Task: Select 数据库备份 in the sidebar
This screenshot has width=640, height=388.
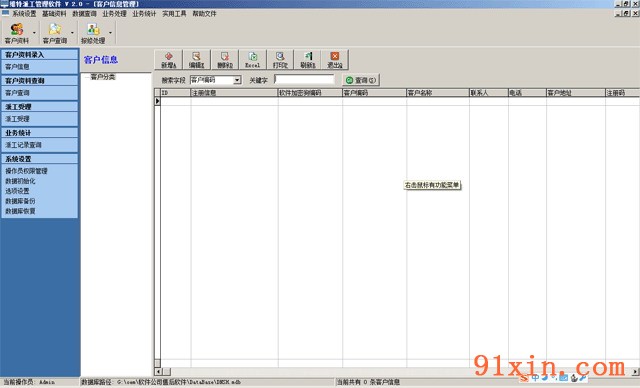Action: coord(20,201)
